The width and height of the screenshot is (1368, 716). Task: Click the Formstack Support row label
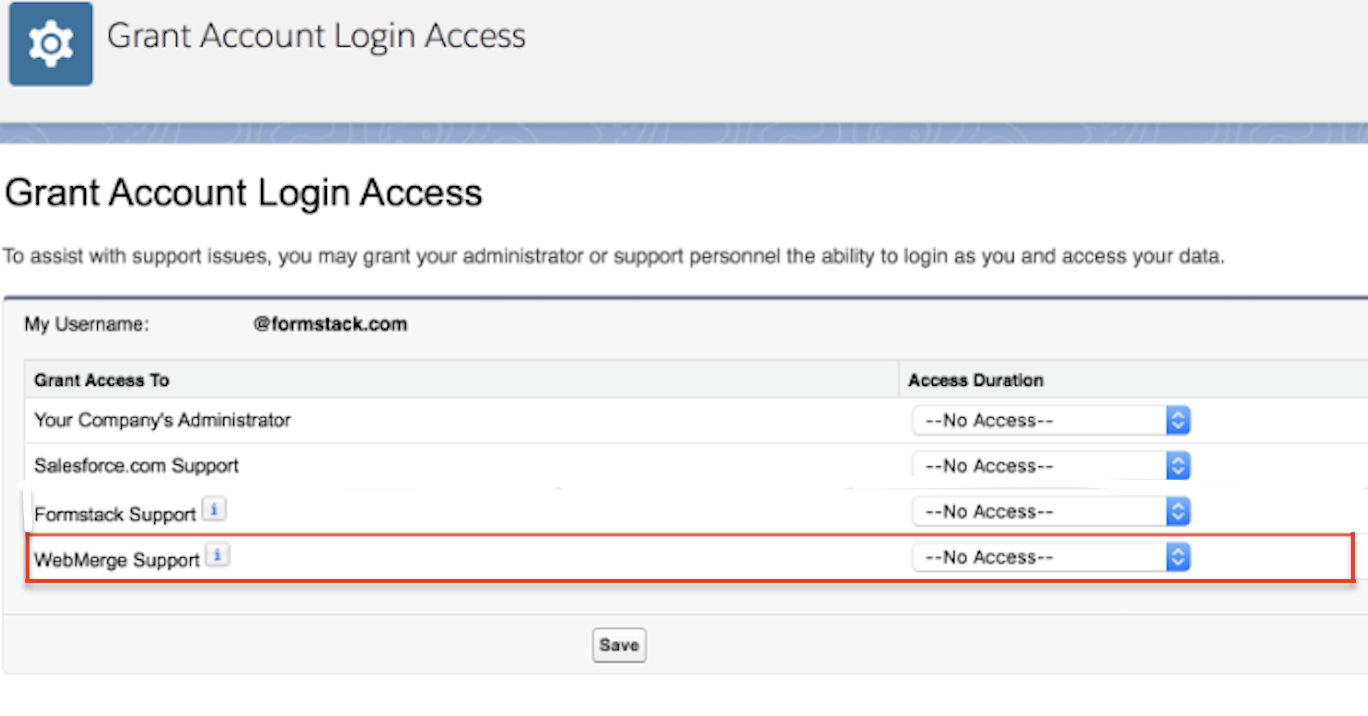click(x=114, y=515)
